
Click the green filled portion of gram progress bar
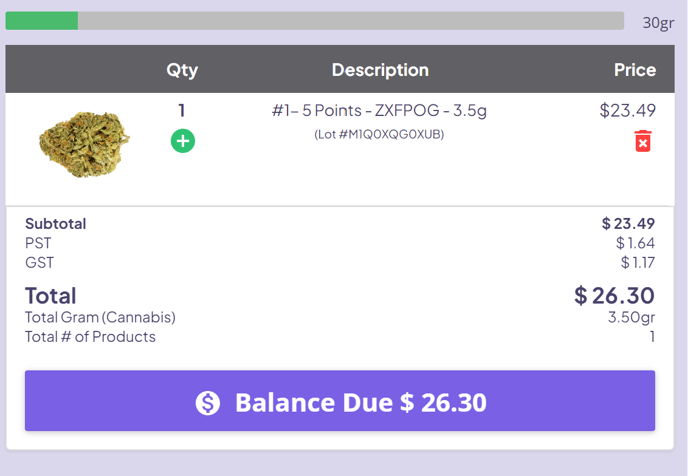[42, 21]
